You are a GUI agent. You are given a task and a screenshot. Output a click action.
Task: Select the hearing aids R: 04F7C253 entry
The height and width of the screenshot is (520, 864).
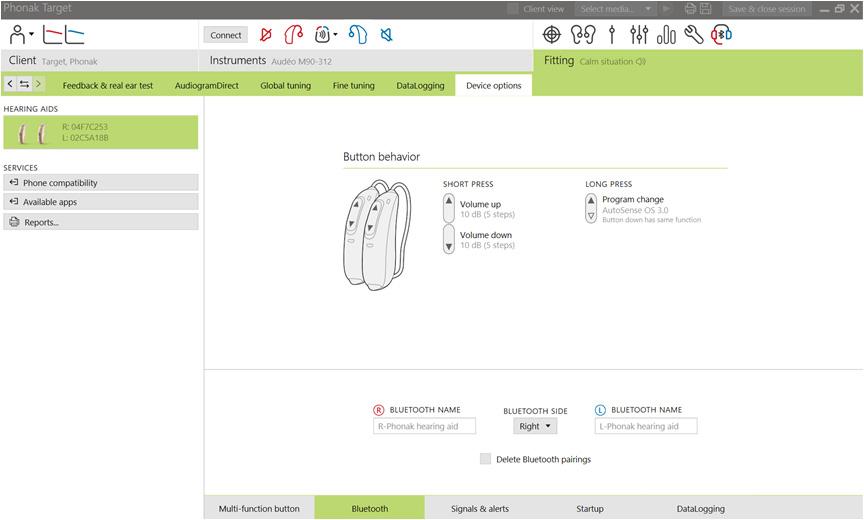tap(101, 132)
